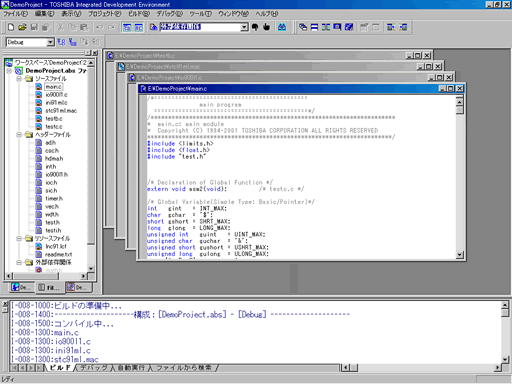The height and width of the screenshot is (384, 512).
Task: Click the Save diskette icon
Action: tap(34, 27)
